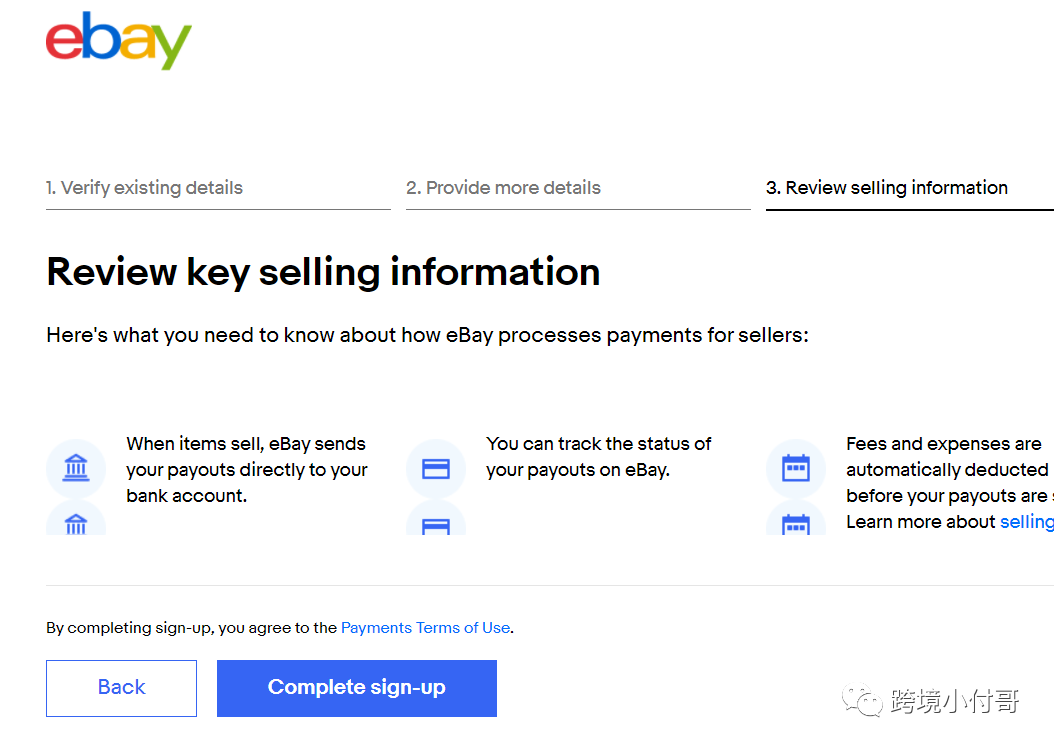Screen dimensions: 1054x748
Task: Click the cut-off card icon beneath the first
Action: tap(436, 524)
